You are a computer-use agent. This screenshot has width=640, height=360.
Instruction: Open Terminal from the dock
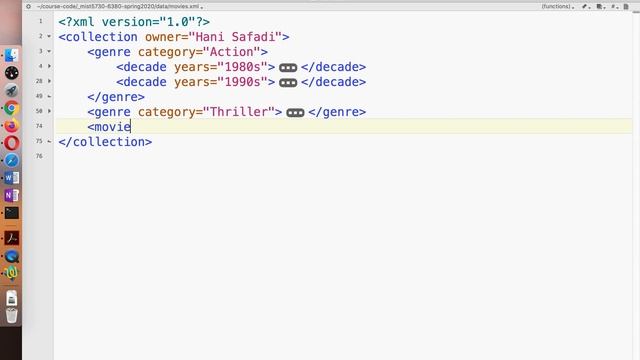point(11,213)
